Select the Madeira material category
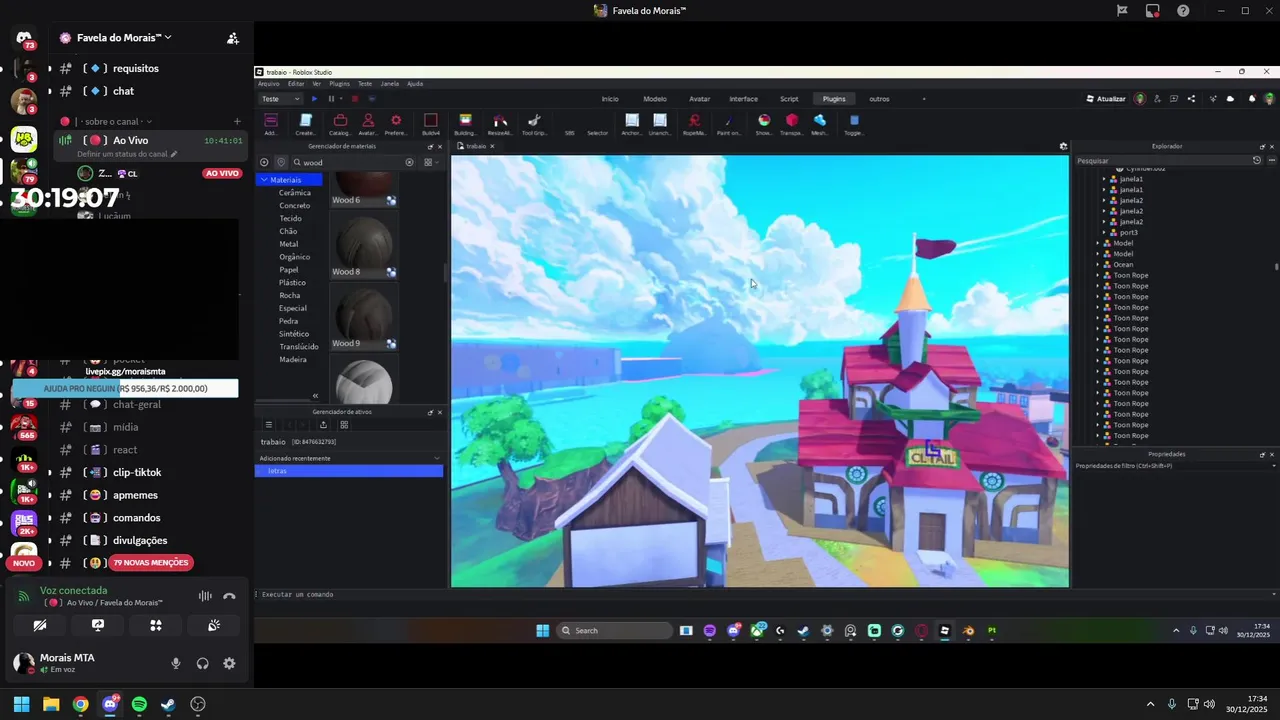The height and width of the screenshot is (720, 1280). tap(293, 359)
